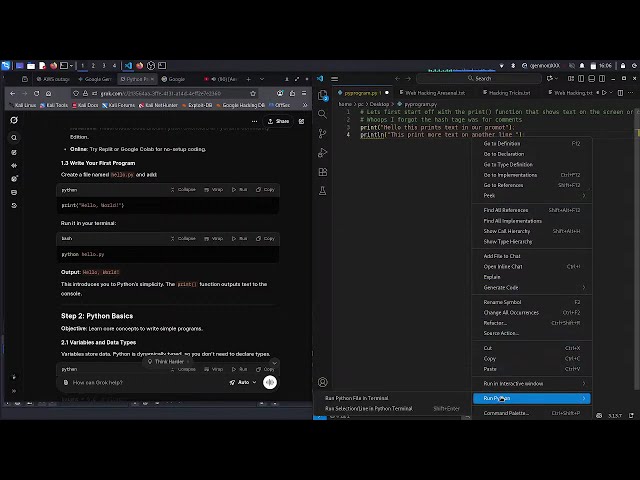Screen dimensions: 640x480
Task: Click the Share button in Grok
Action: point(278,121)
